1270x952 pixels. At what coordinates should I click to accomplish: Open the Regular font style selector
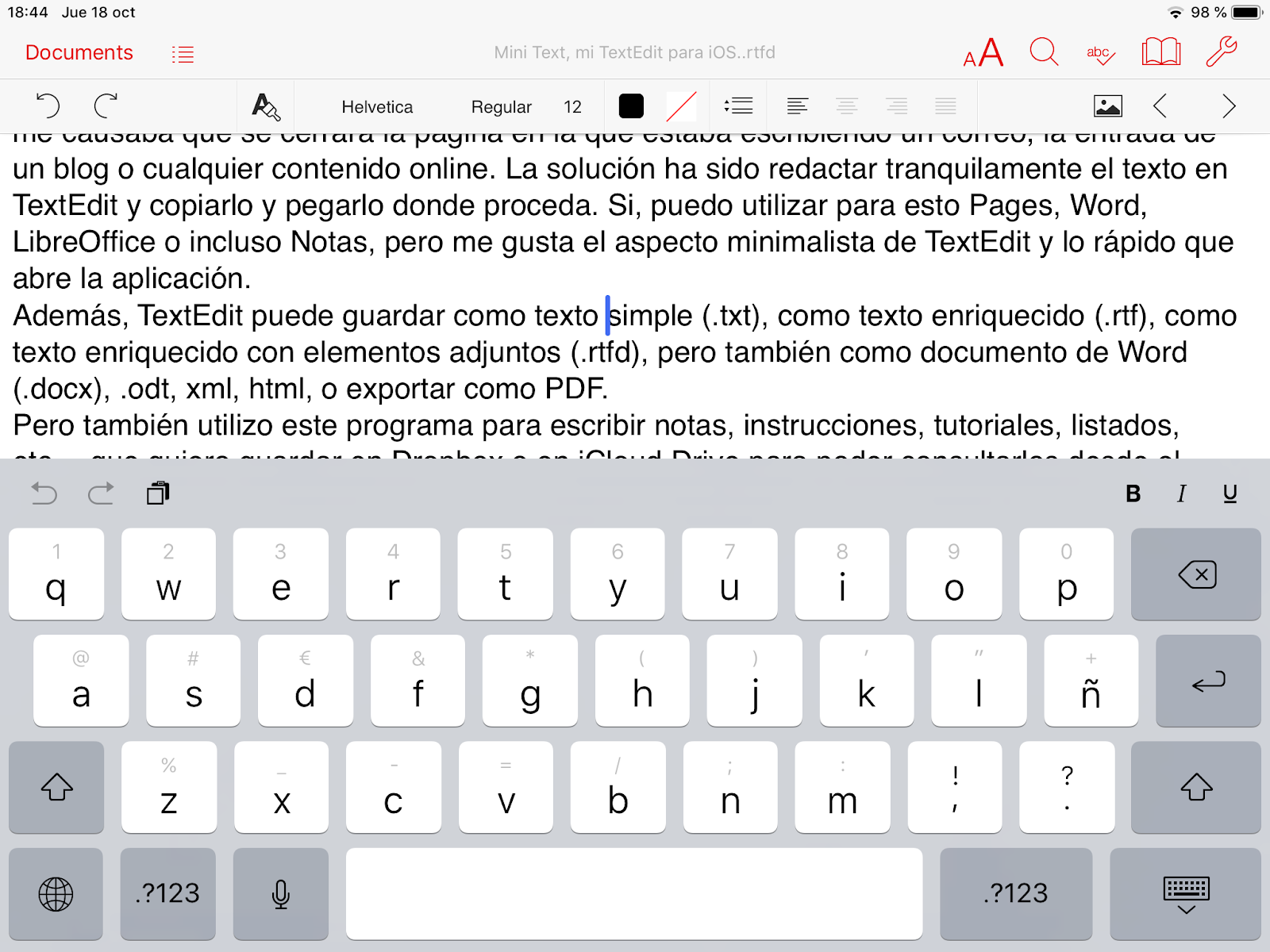(501, 106)
